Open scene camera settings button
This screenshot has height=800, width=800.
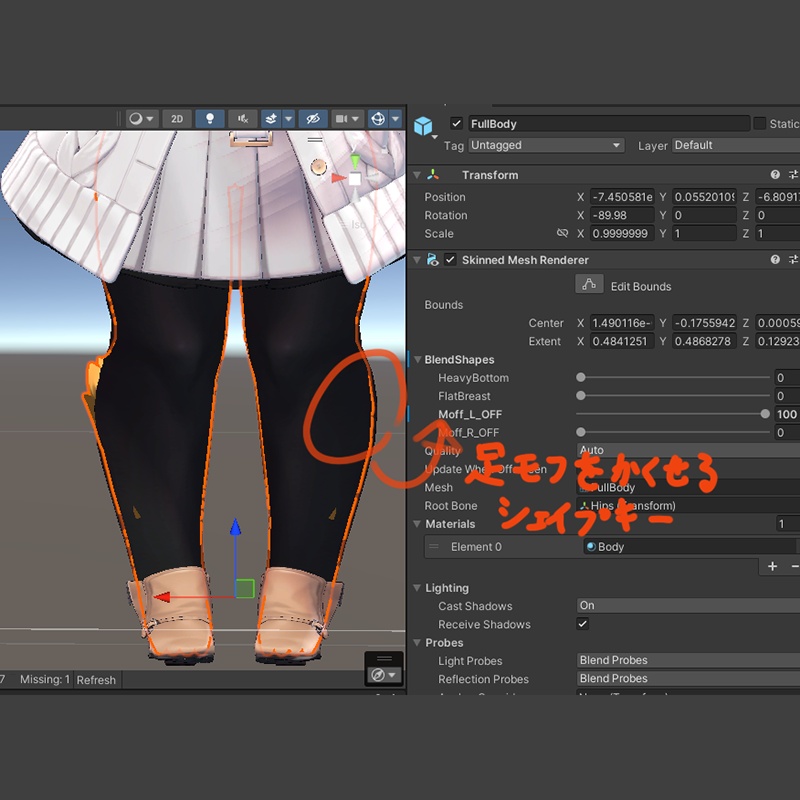341,119
